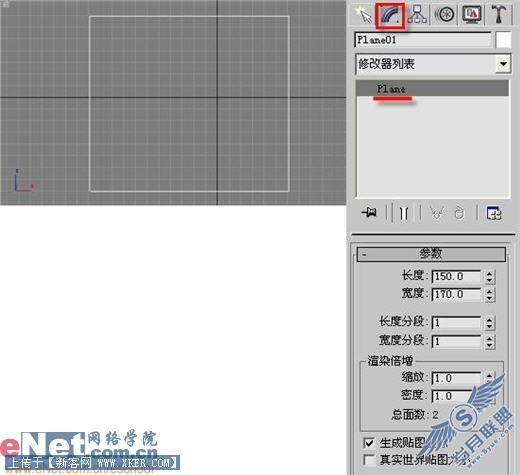520x475 pixels.
Task: Open the Modify panel tab
Action: click(x=390, y=15)
